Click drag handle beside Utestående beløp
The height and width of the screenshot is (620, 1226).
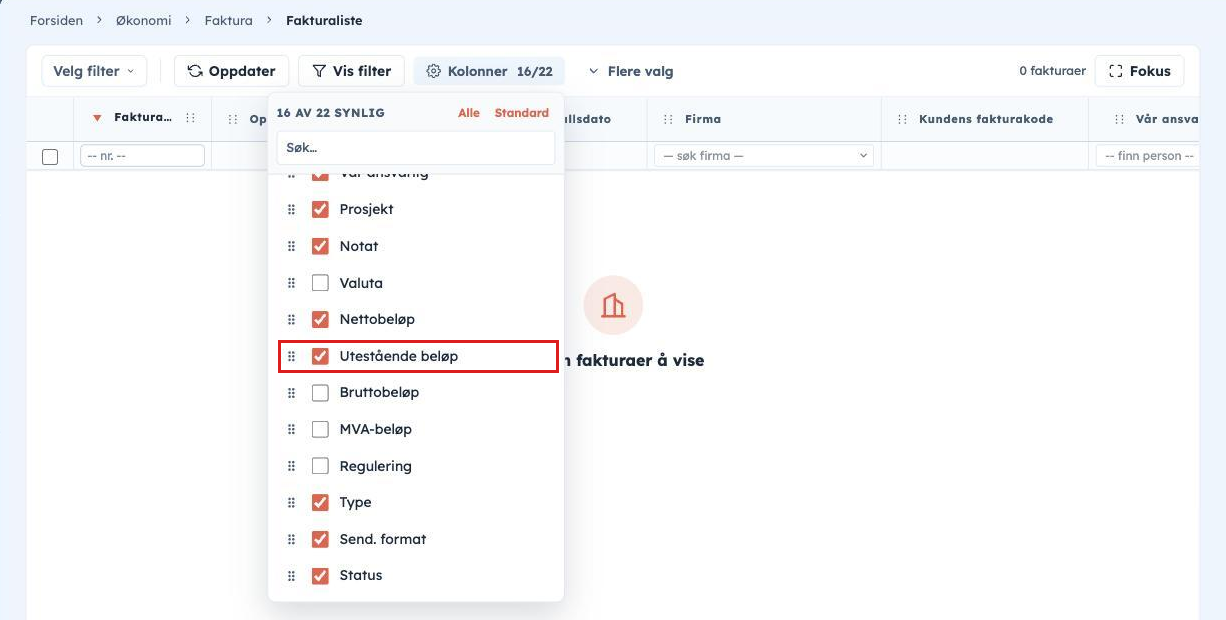[292, 356]
